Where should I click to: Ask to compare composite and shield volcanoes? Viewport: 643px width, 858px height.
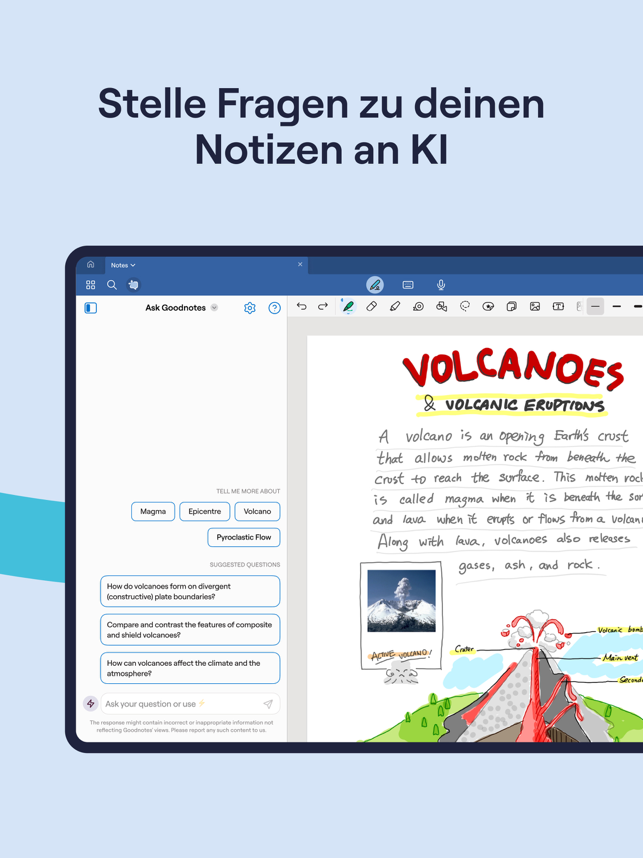coord(190,630)
